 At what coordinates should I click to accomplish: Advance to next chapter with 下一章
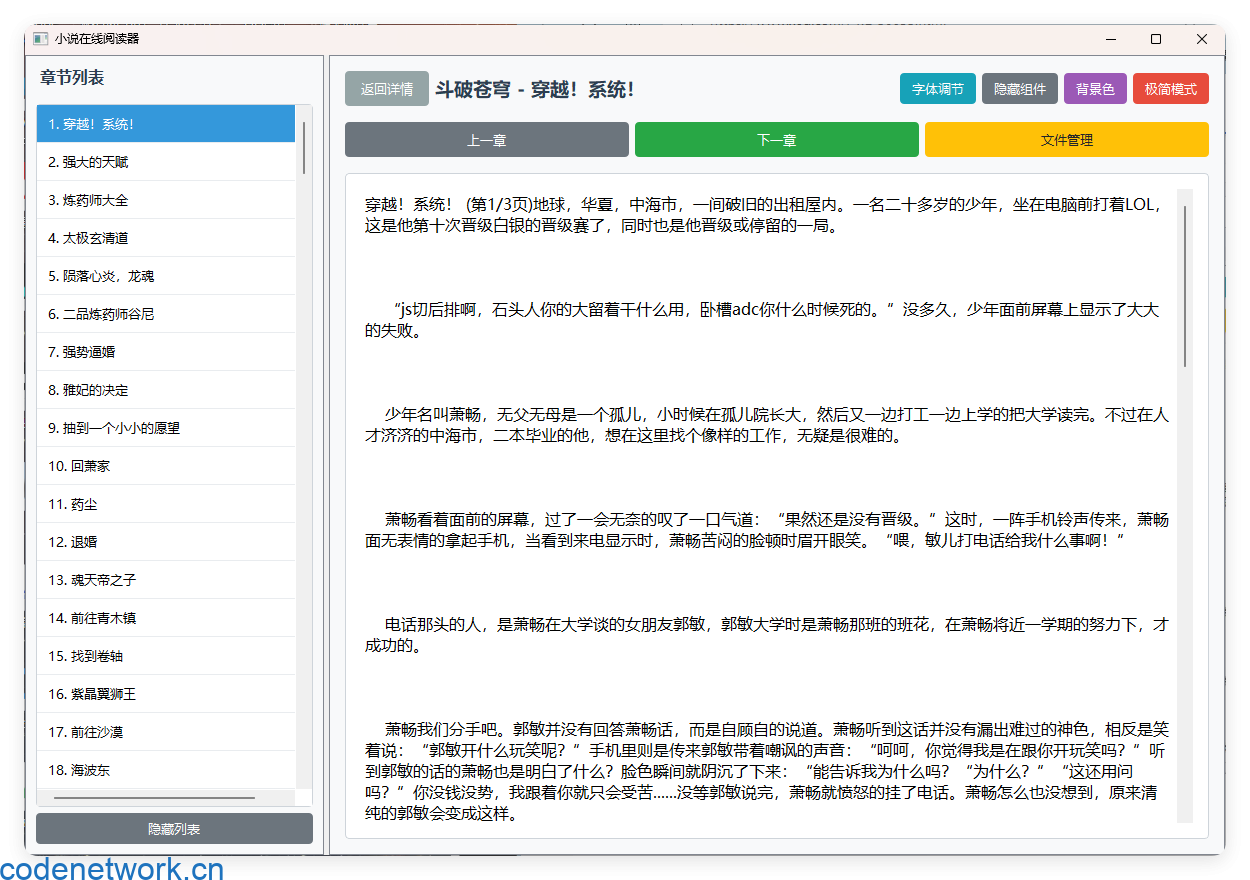[x=776, y=140]
